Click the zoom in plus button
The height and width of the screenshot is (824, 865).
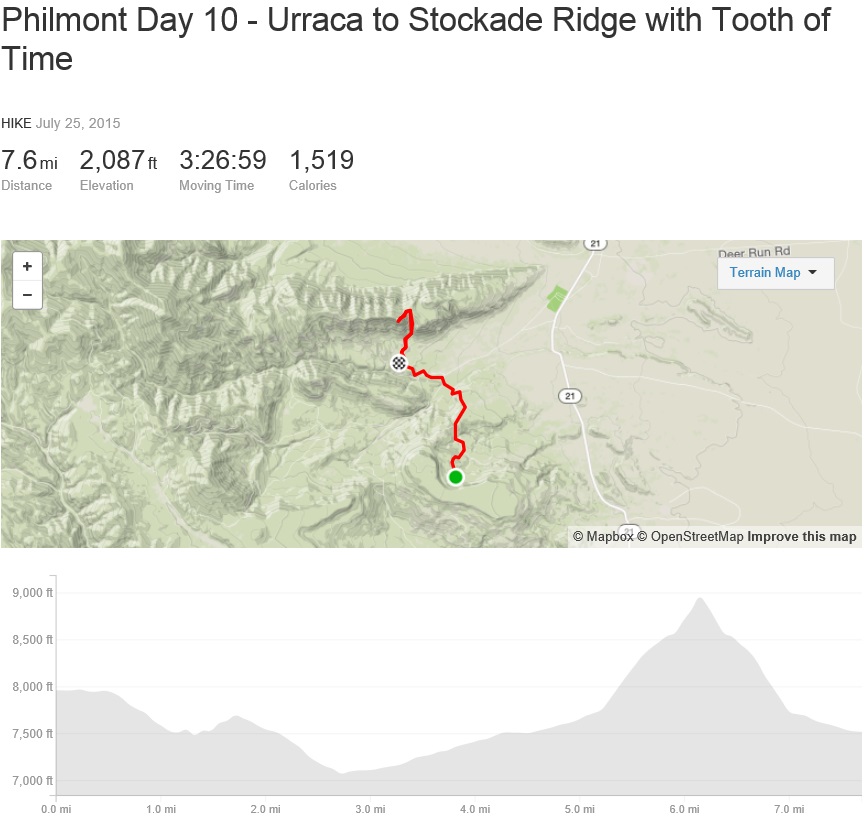pos(27,267)
